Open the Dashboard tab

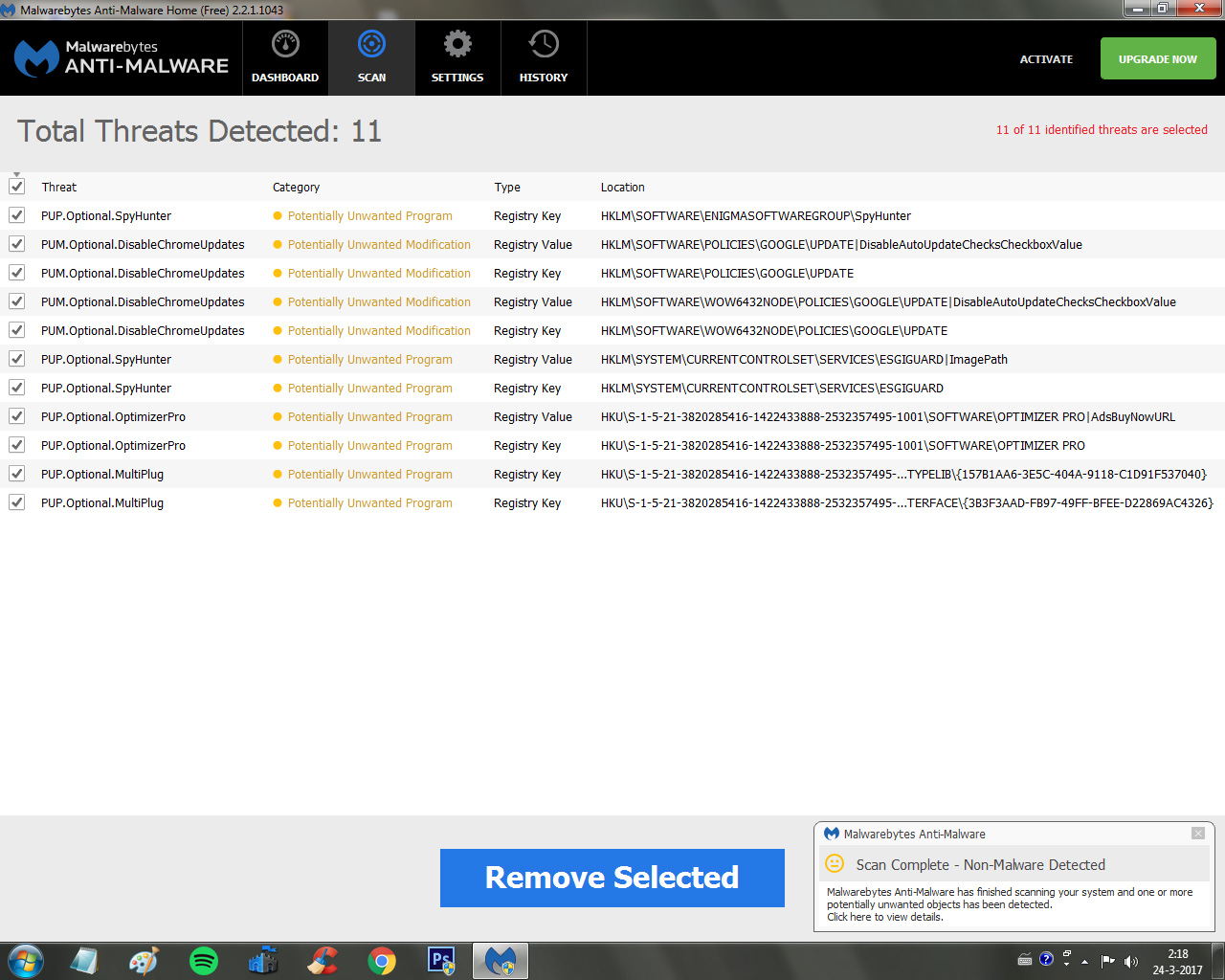tap(285, 57)
